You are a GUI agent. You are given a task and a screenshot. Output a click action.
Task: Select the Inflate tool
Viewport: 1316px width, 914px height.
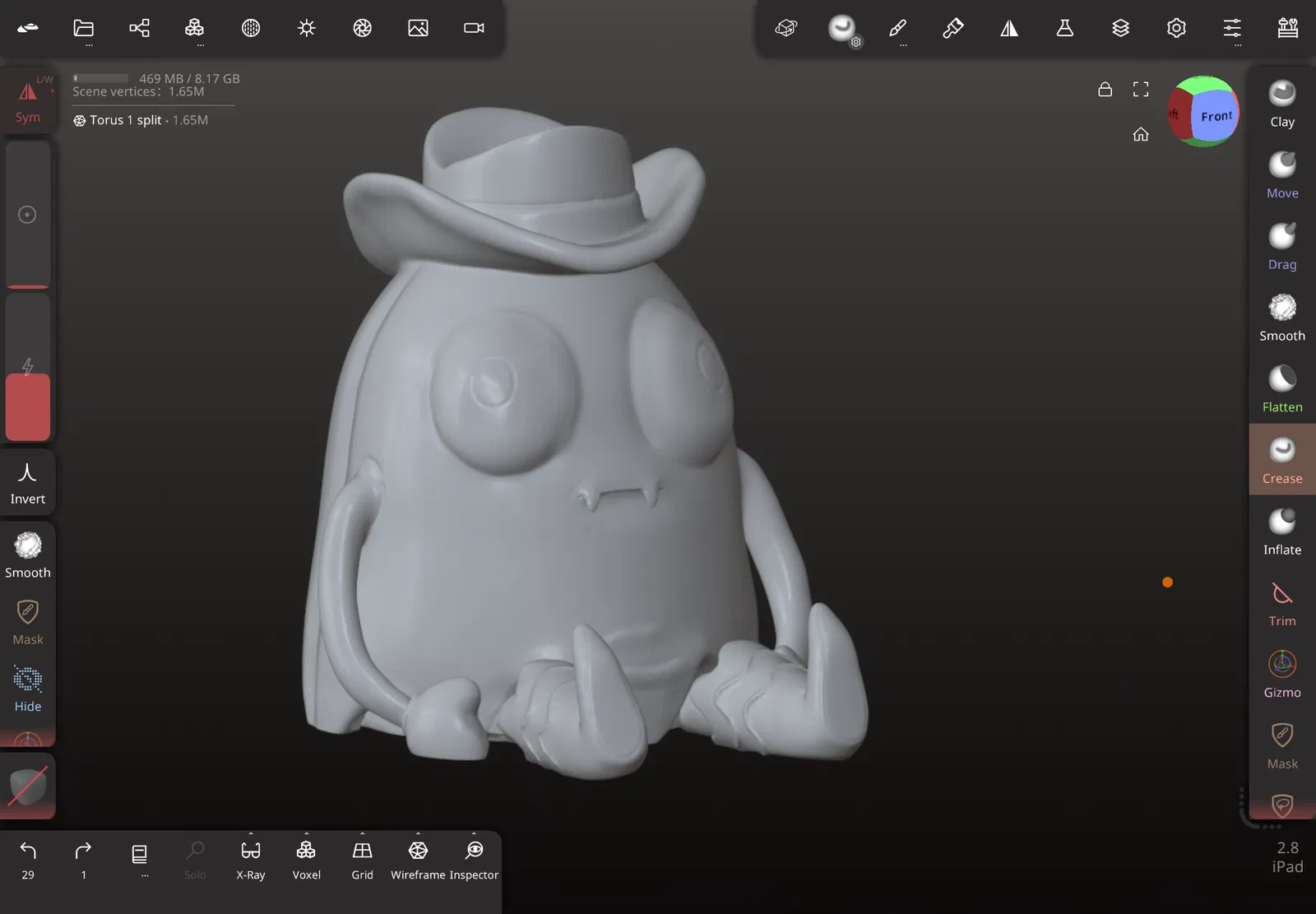tap(1282, 531)
